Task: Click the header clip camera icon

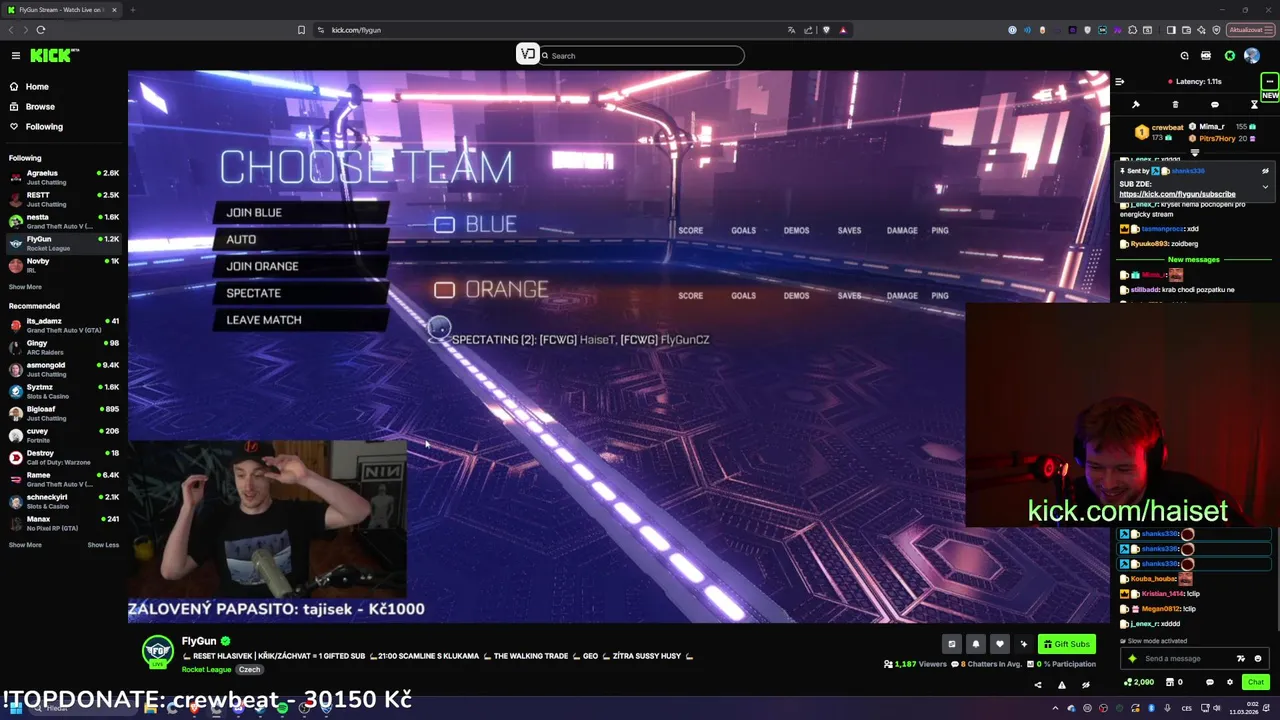Action: tap(1206, 56)
